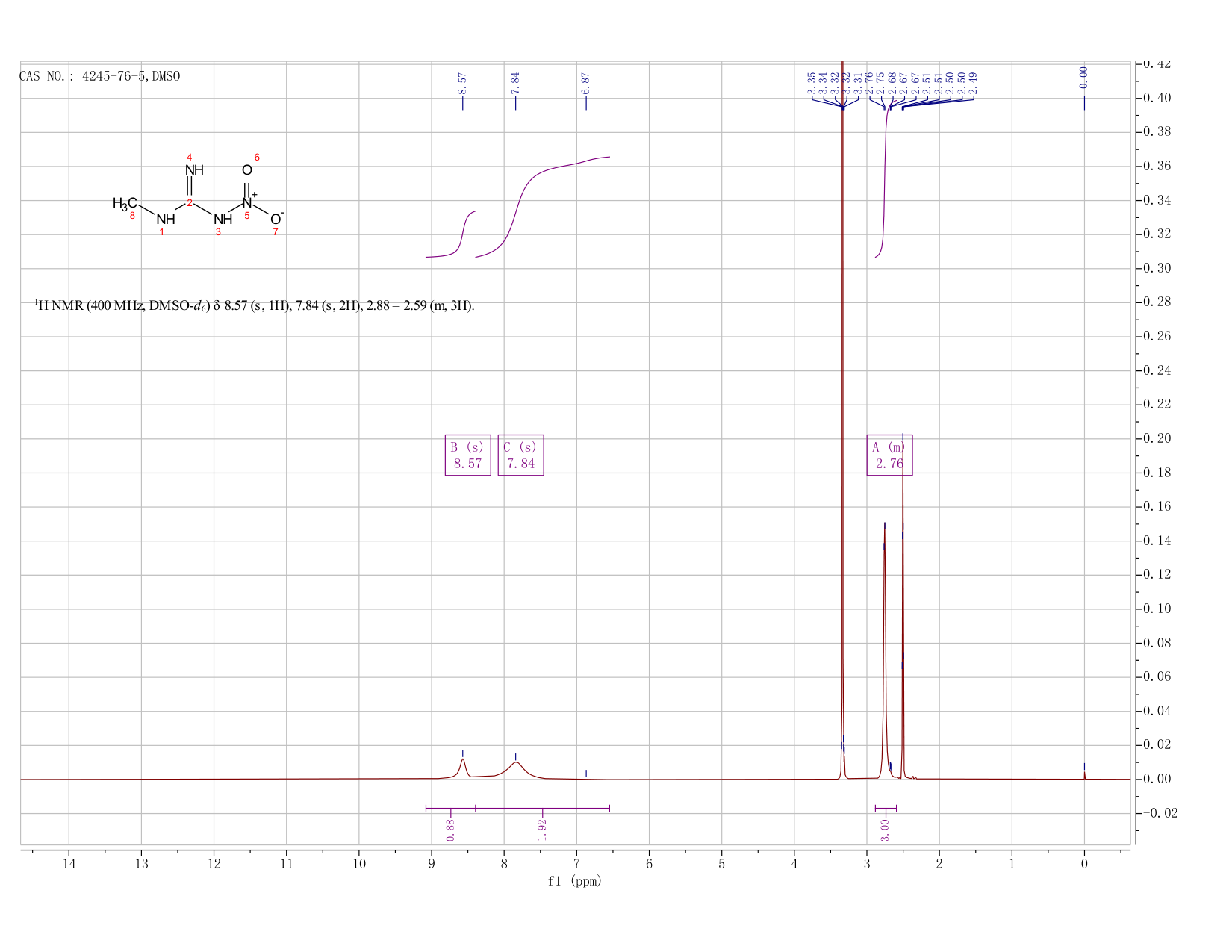Select the x-axis tick label 14
This screenshot has height=952, width=1232.
point(69,864)
